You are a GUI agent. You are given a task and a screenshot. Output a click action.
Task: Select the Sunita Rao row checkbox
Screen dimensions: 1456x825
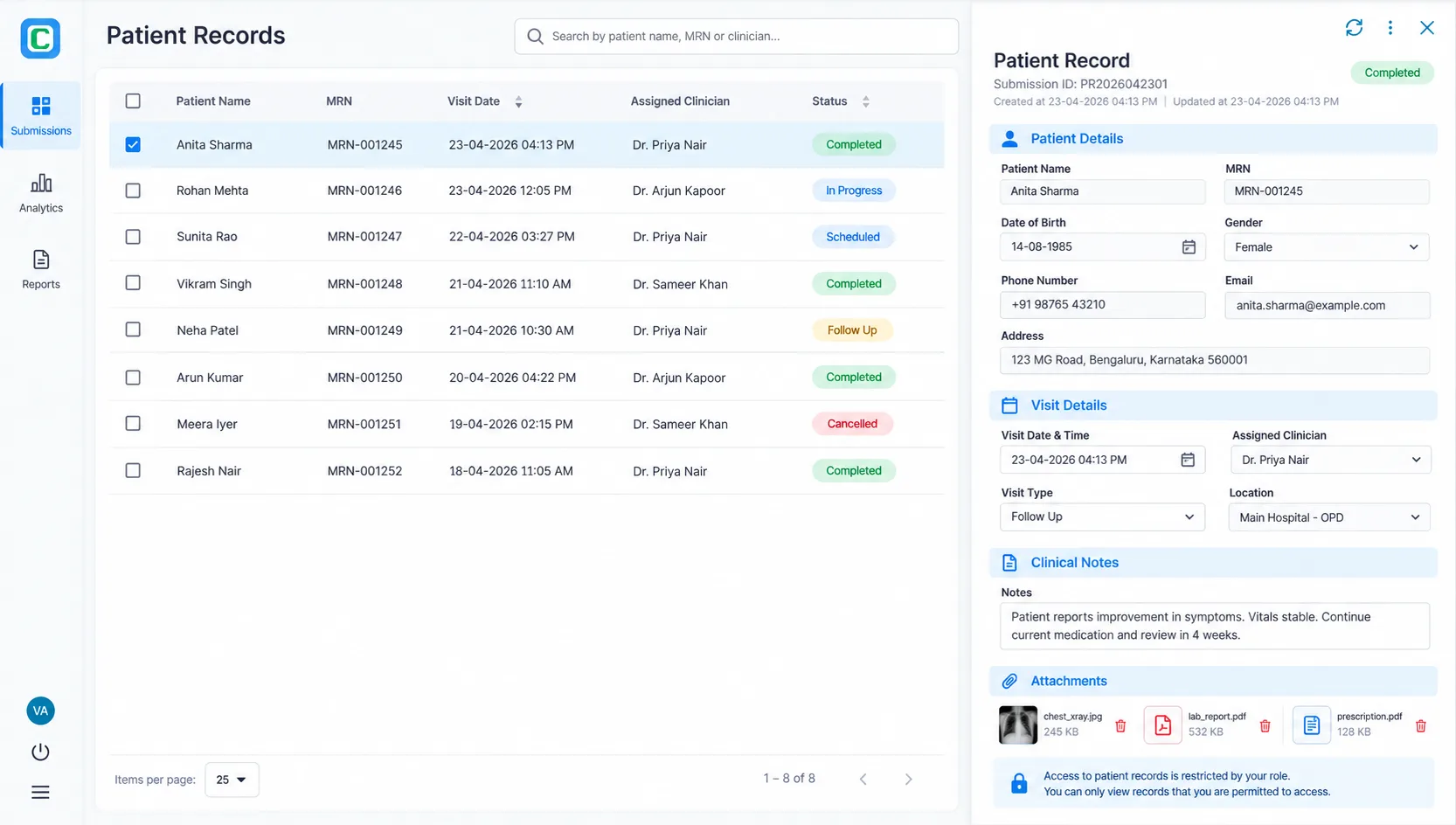(x=133, y=237)
